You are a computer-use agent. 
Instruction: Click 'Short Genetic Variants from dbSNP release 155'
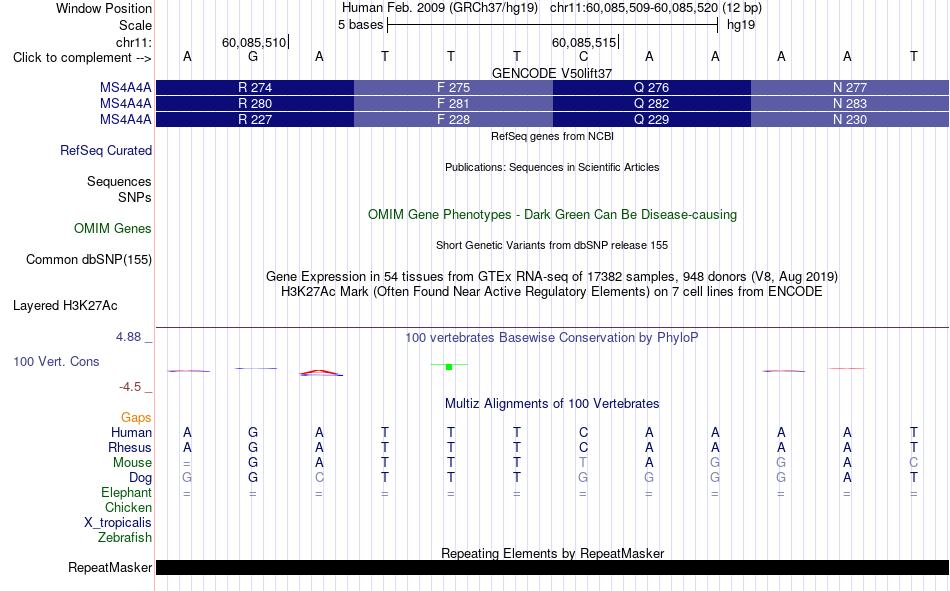[552, 245]
